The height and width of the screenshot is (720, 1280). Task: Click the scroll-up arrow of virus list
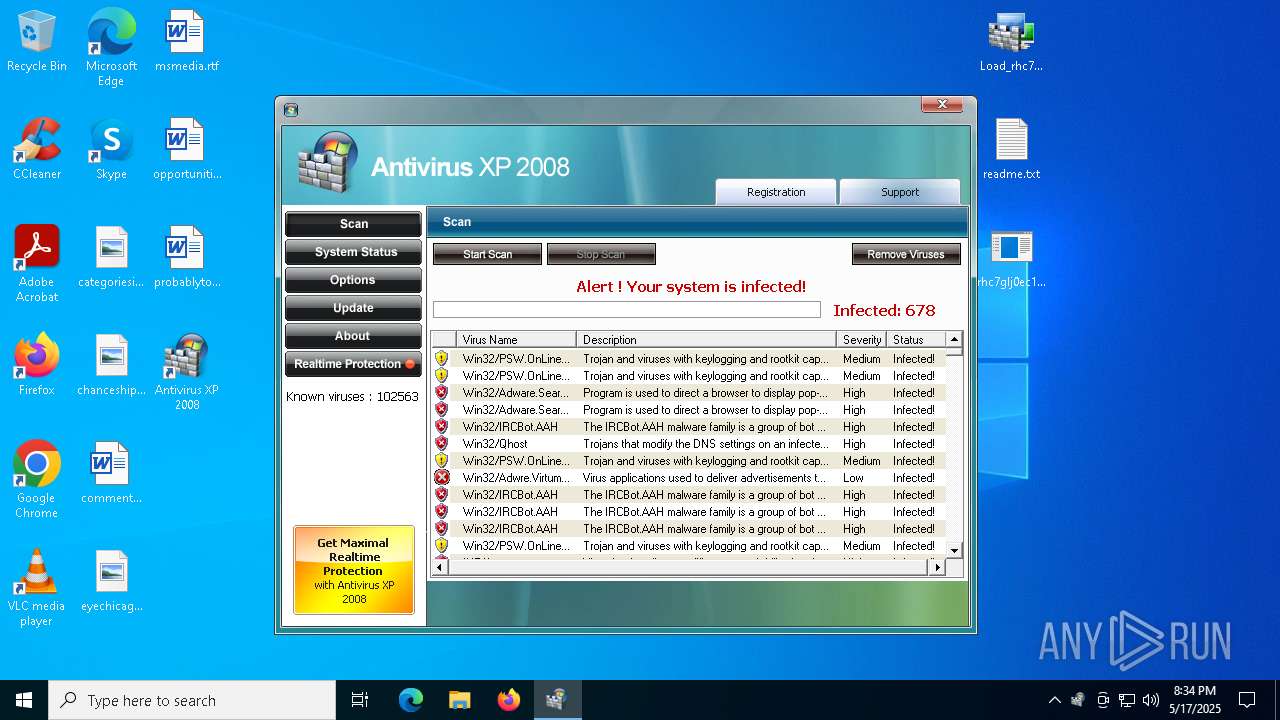click(954, 339)
